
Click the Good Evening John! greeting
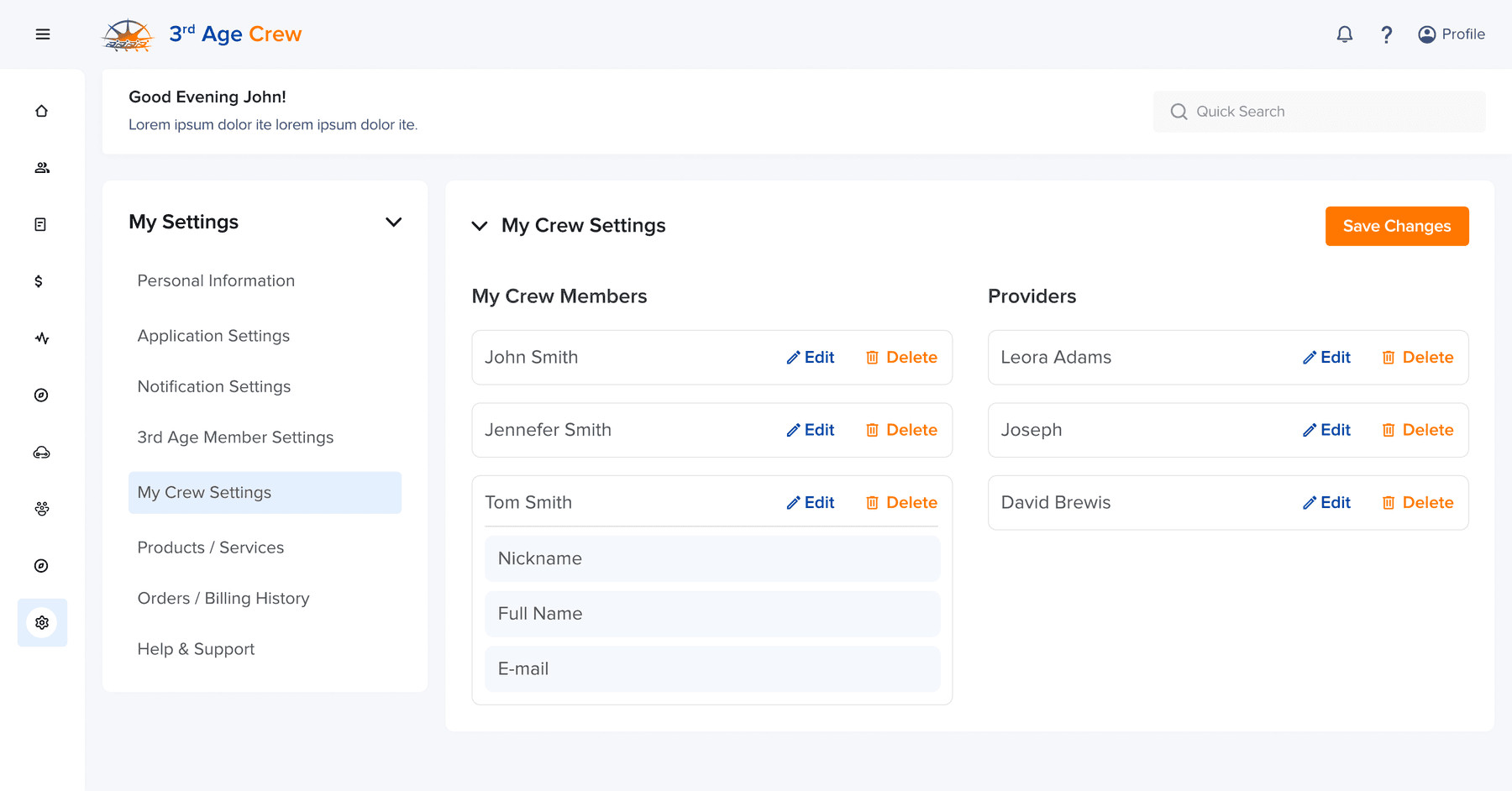click(207, 97)
